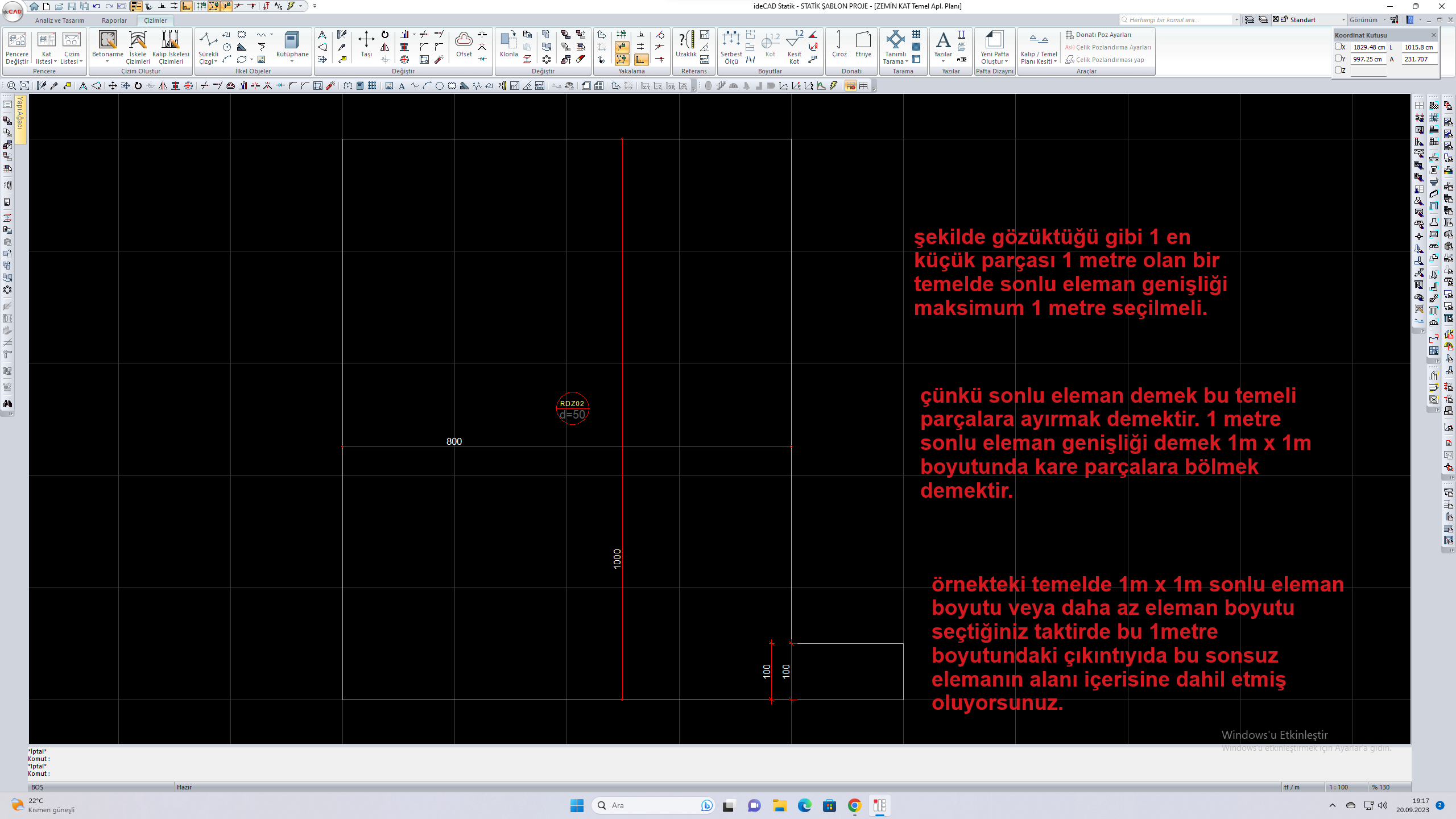Toggle the ortho mode button in quick access bar
1456x819 pixels.
(x=186, y=6)
